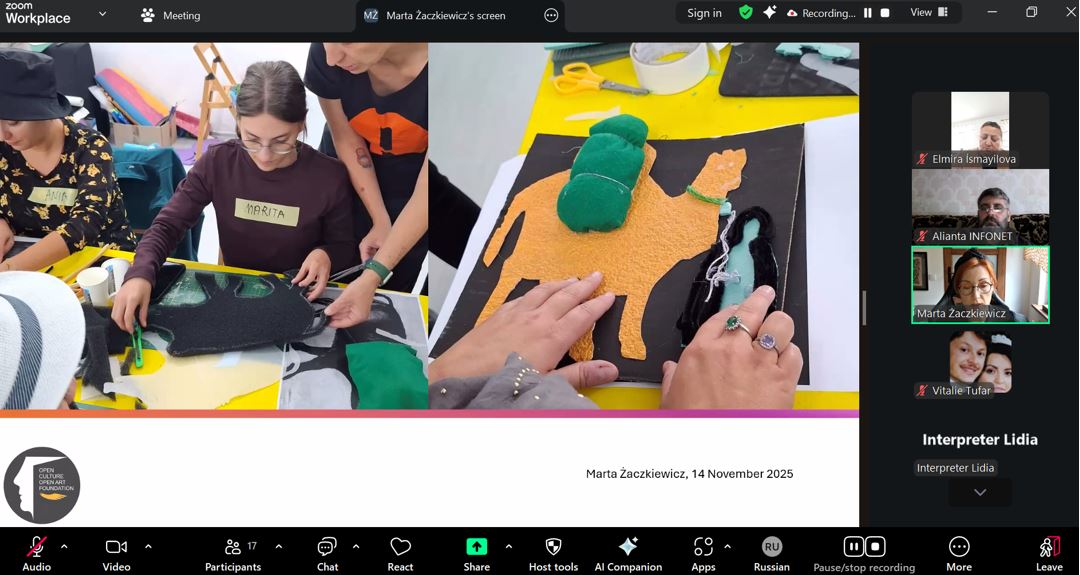This screenshot has width=1080, height=575.
Task: Switch to the Meeting tab
Action: coord(170,15)
